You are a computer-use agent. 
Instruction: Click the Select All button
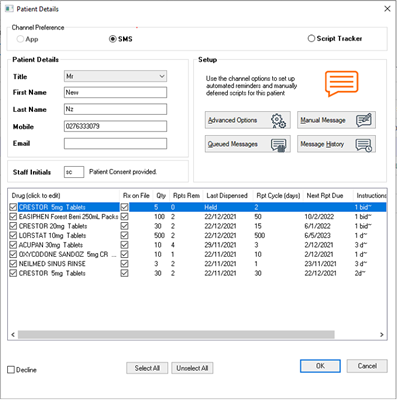[147, 368]
